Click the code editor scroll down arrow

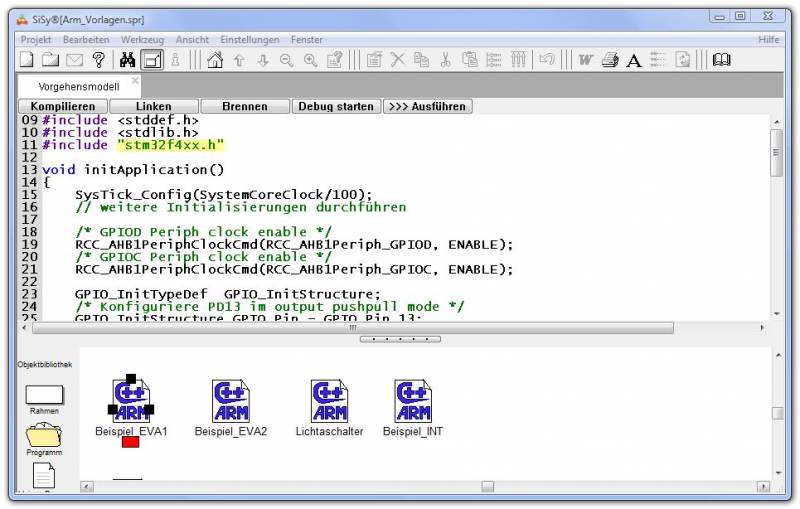coord(776,314)
